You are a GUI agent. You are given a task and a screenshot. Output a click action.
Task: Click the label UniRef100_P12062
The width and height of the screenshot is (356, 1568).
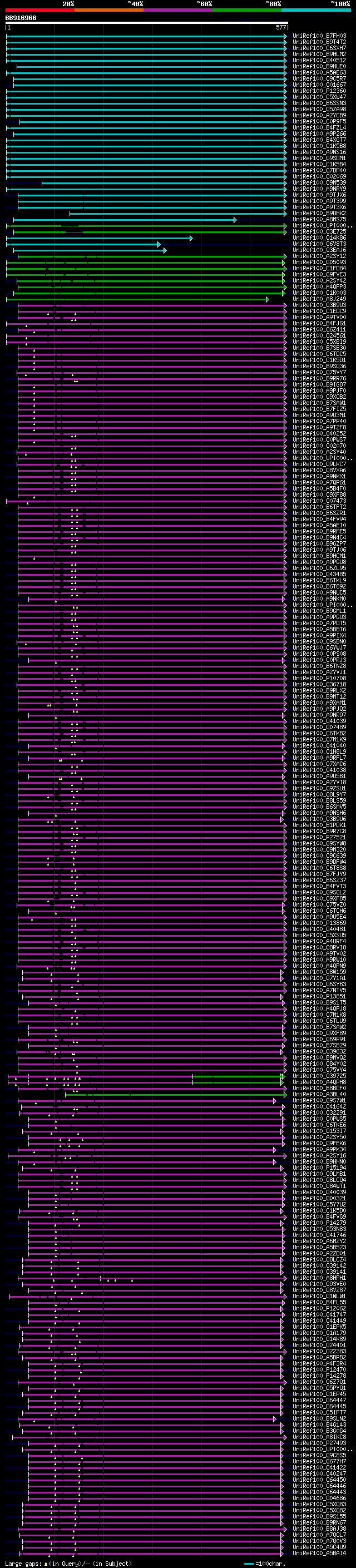319,1308
